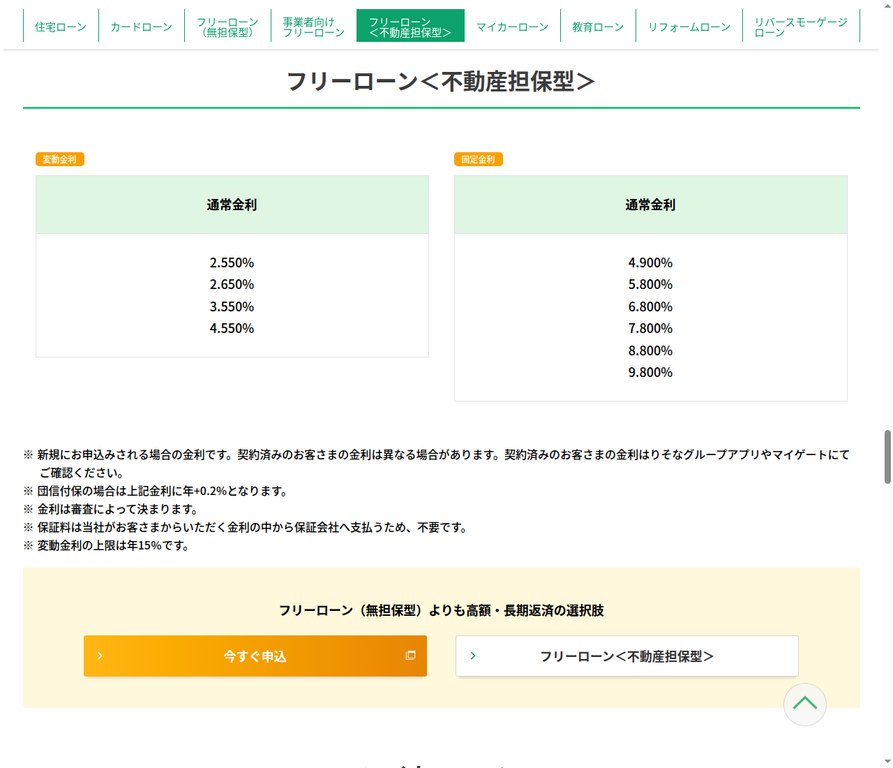Screen dimensions: 893x768
Task: Click the heading フリーローン(無担保型)よりも高額・長期返済の選択肢
Action: [441, 610]
